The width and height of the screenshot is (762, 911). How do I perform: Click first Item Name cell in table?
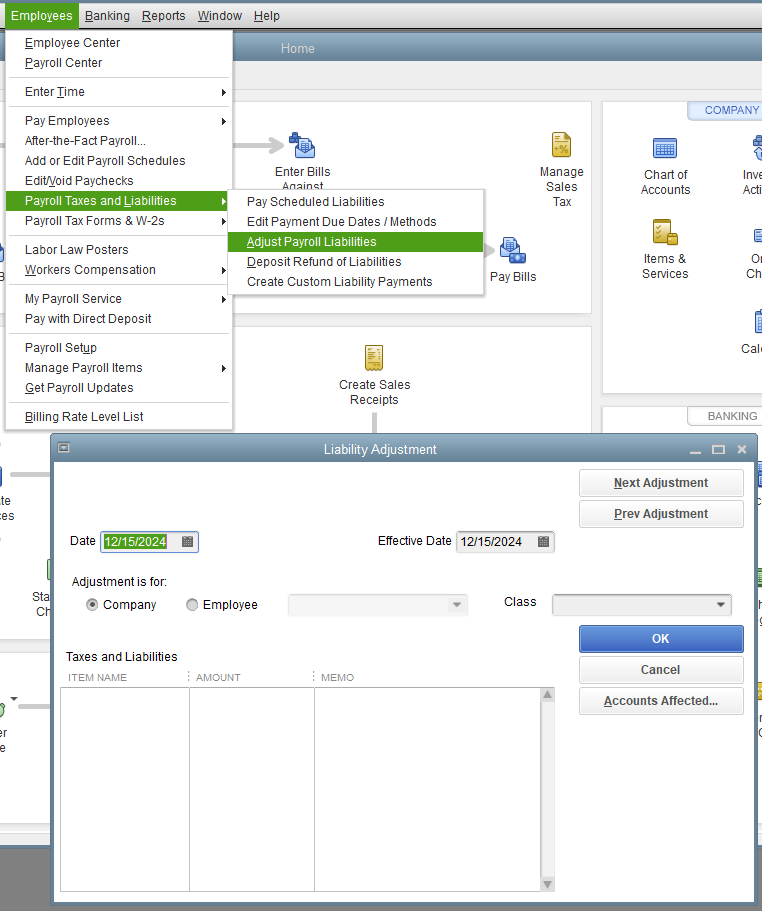125,697
